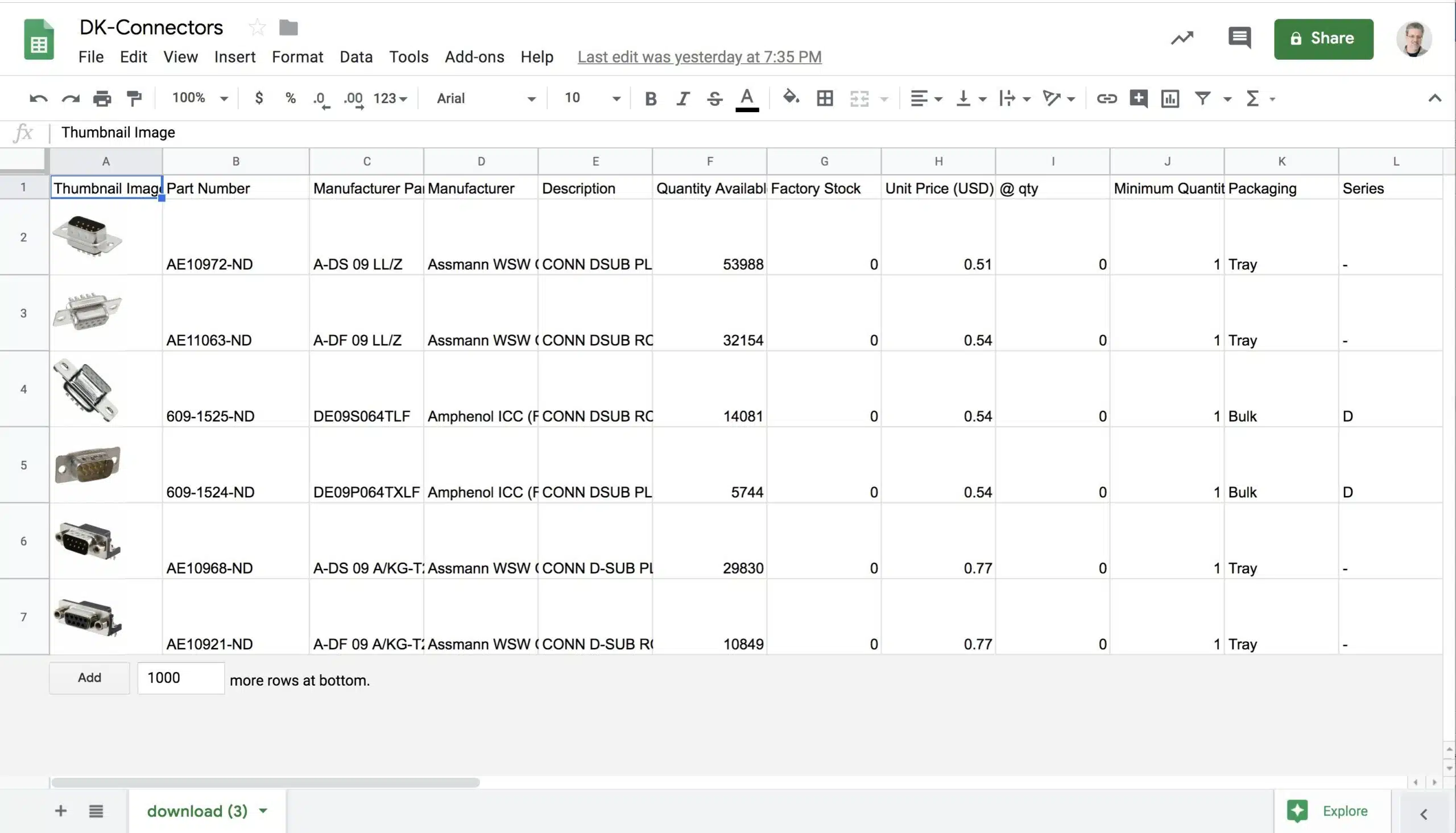Click the Explore button

coord(1332,811)
